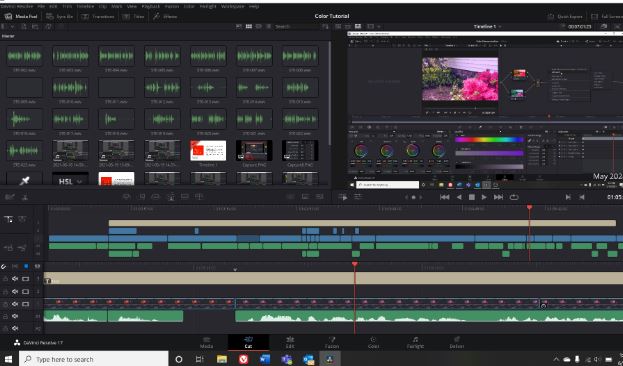Switch to the Media page tab
This screenshot has width=623, height=366.
tap(206, 343)
